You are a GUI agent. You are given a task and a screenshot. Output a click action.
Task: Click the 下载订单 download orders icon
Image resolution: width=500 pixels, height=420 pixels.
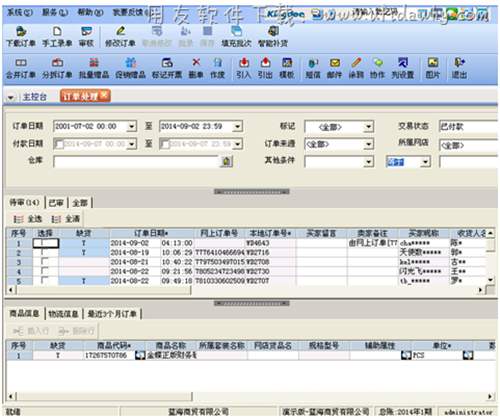pos(21,32)
